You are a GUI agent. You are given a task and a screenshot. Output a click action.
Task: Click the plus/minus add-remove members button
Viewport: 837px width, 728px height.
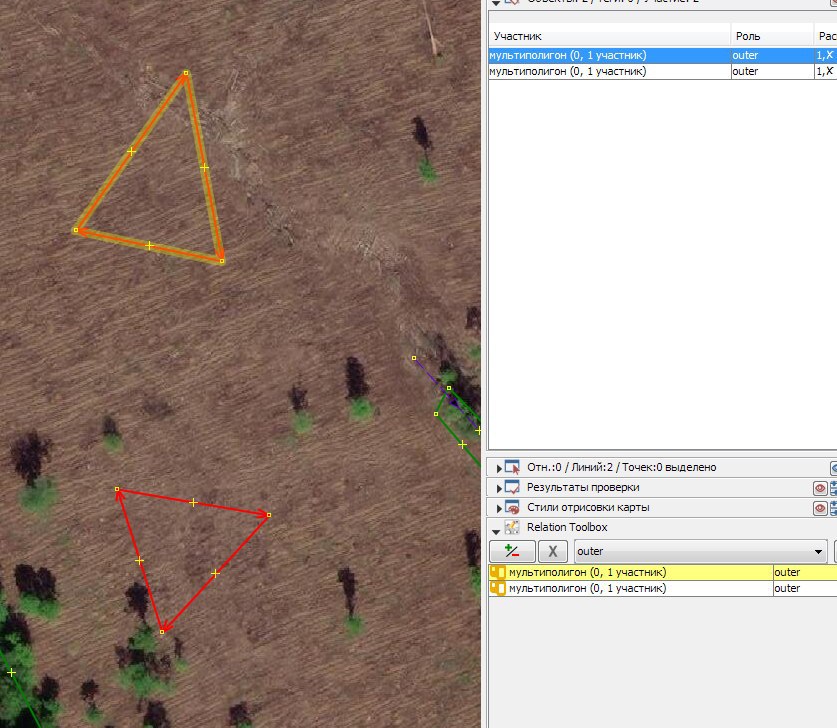pos(512,551)
